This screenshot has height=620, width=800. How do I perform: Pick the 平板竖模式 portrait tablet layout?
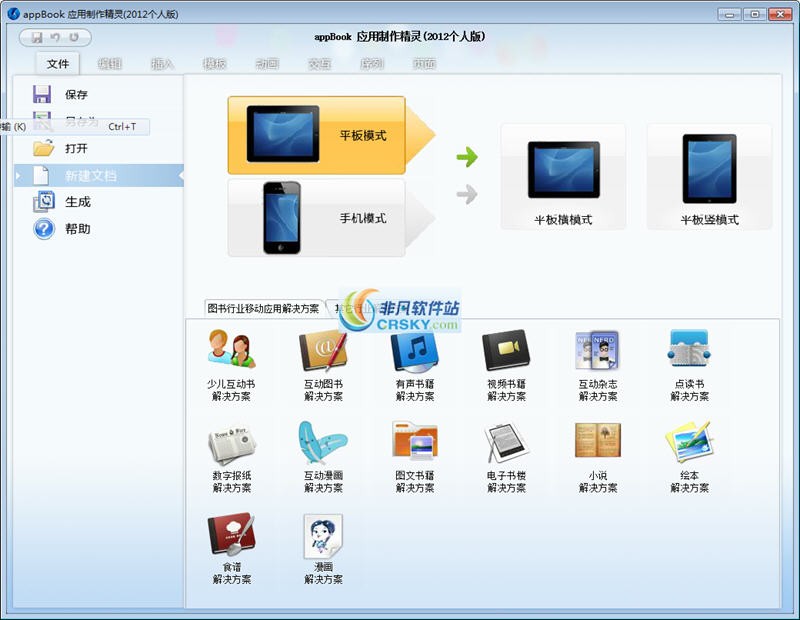pos(709,177)
